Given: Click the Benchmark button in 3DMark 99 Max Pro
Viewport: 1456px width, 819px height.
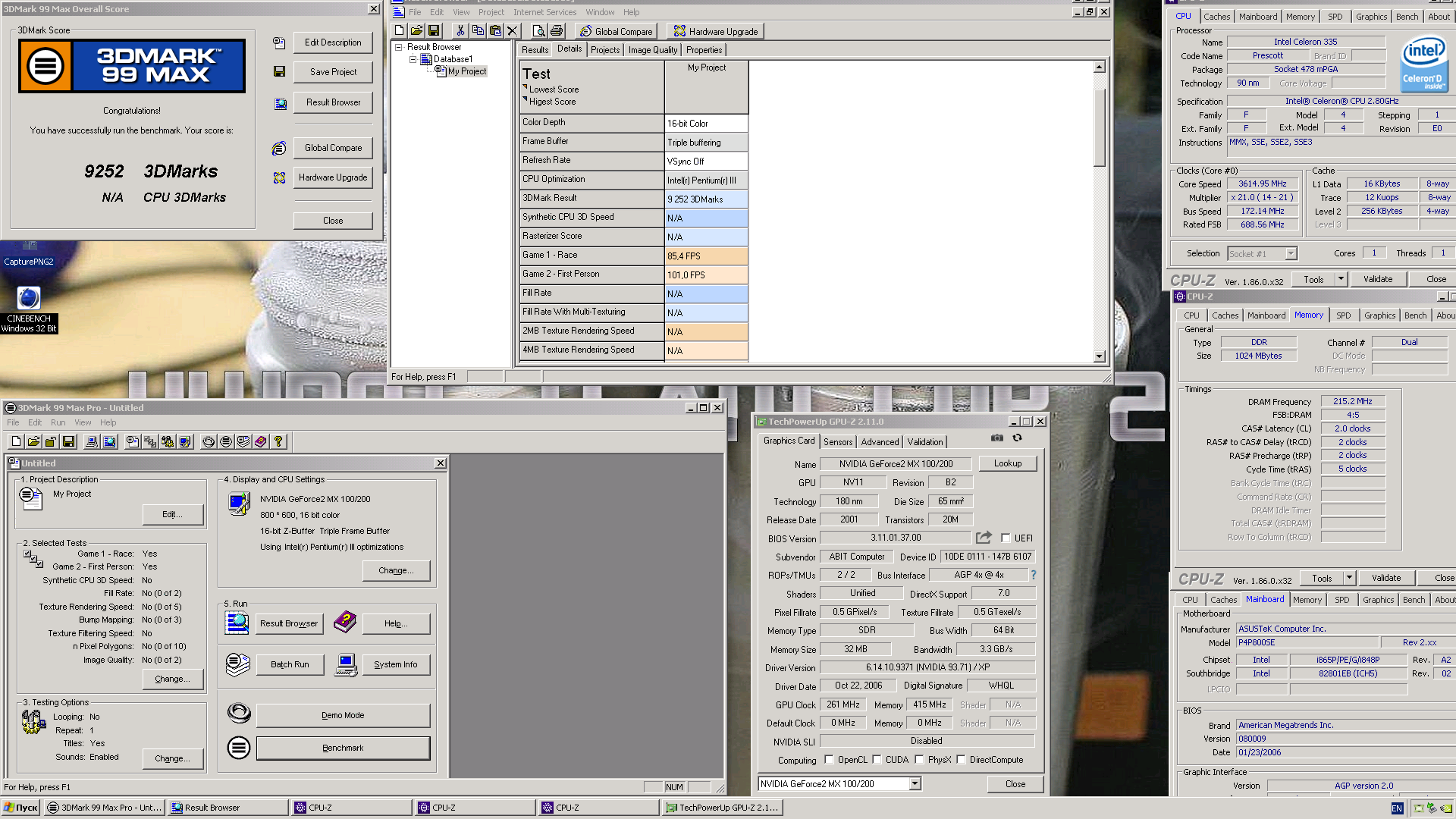Looking at the screenshot, I should coord(343,748).
